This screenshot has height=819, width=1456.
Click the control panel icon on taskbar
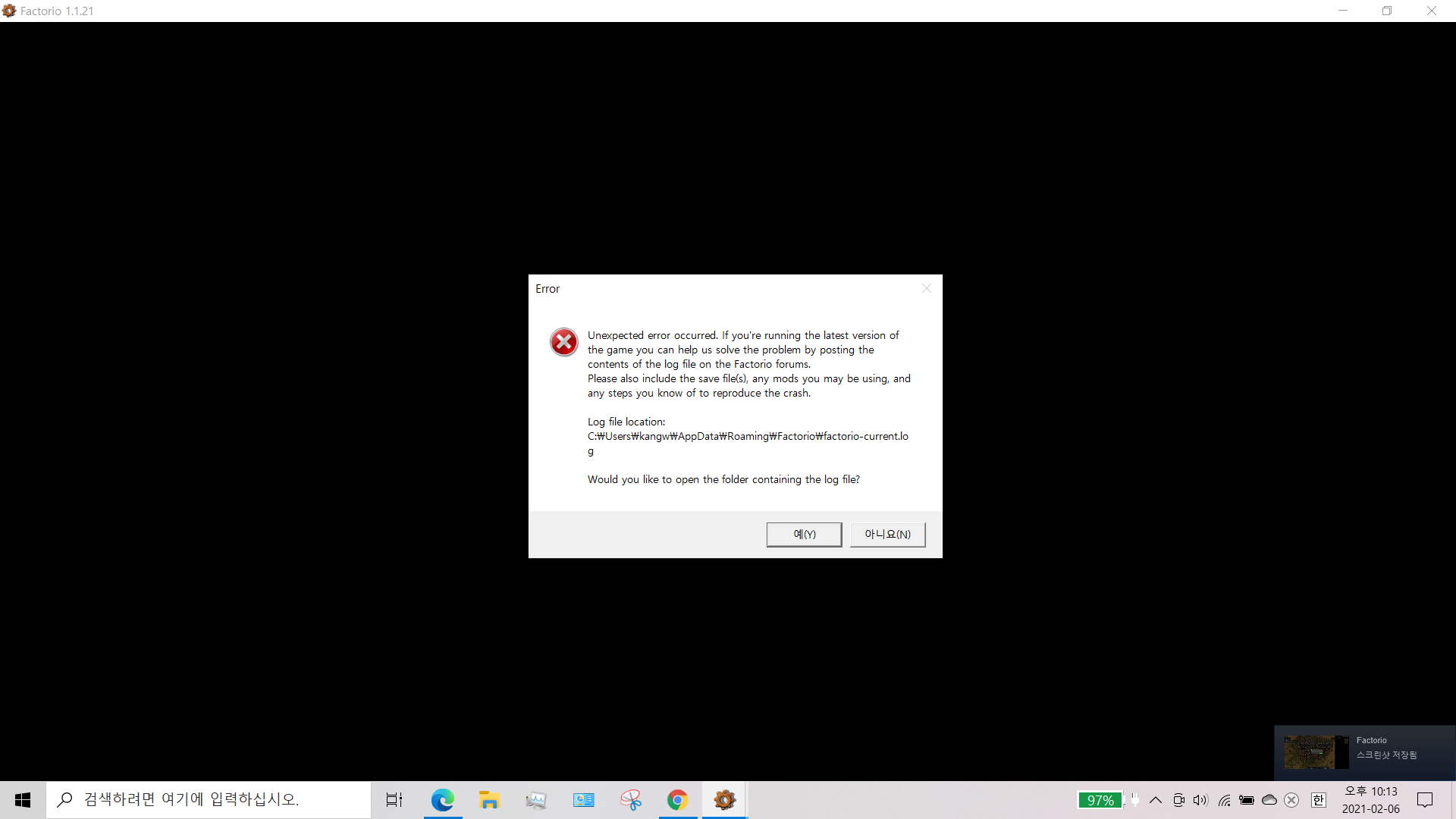click(583, 800)
